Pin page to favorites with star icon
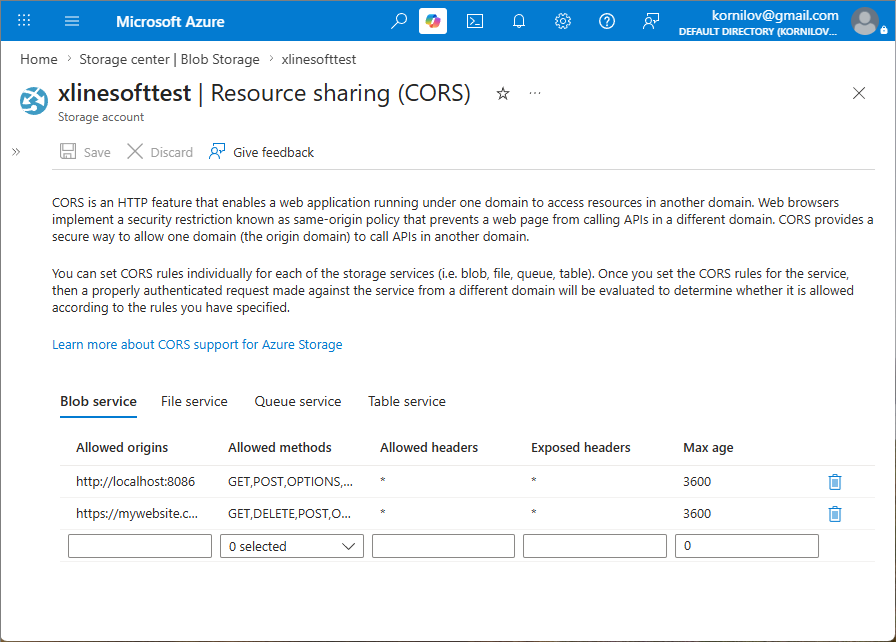Screen dimensions: 896x642 pos(503,94)
